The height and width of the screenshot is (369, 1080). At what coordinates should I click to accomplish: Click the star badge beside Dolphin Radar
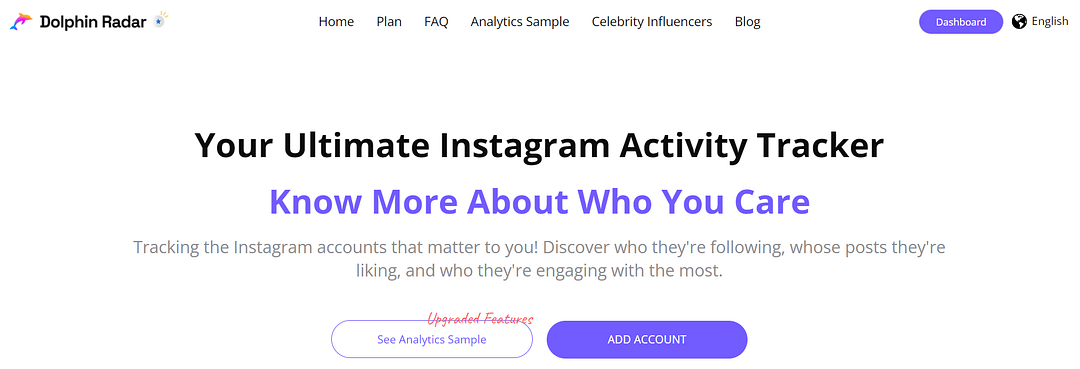pyautogui.click(x=160, y=19)
